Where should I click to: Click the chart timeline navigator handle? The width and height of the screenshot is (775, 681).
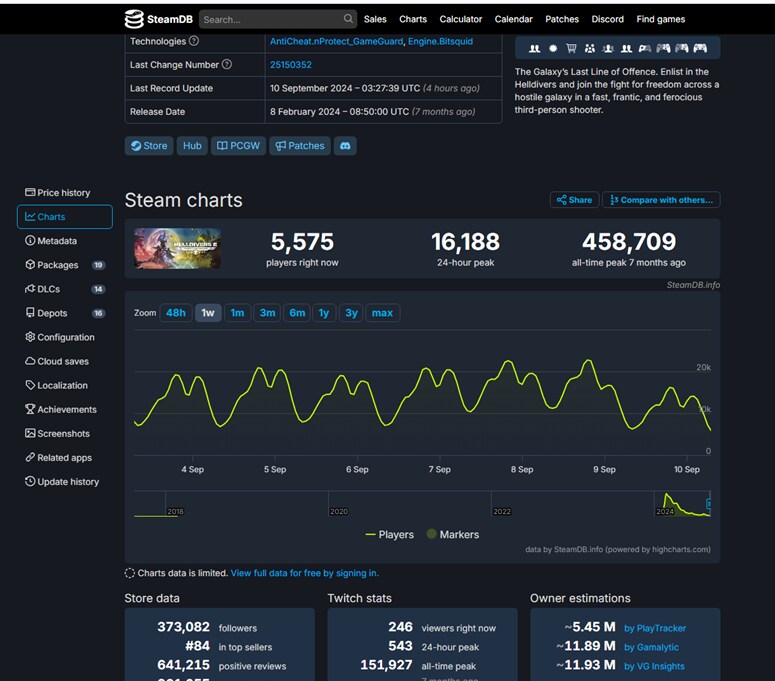point(708,504)
